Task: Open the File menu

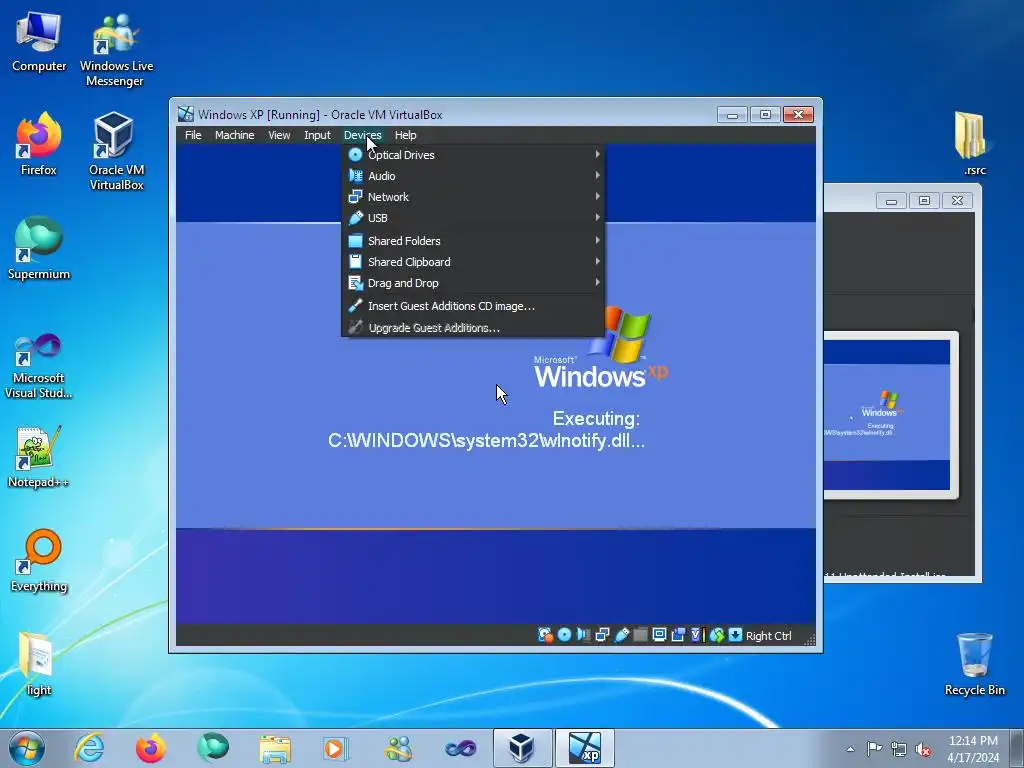Action: tap(193, 135)
